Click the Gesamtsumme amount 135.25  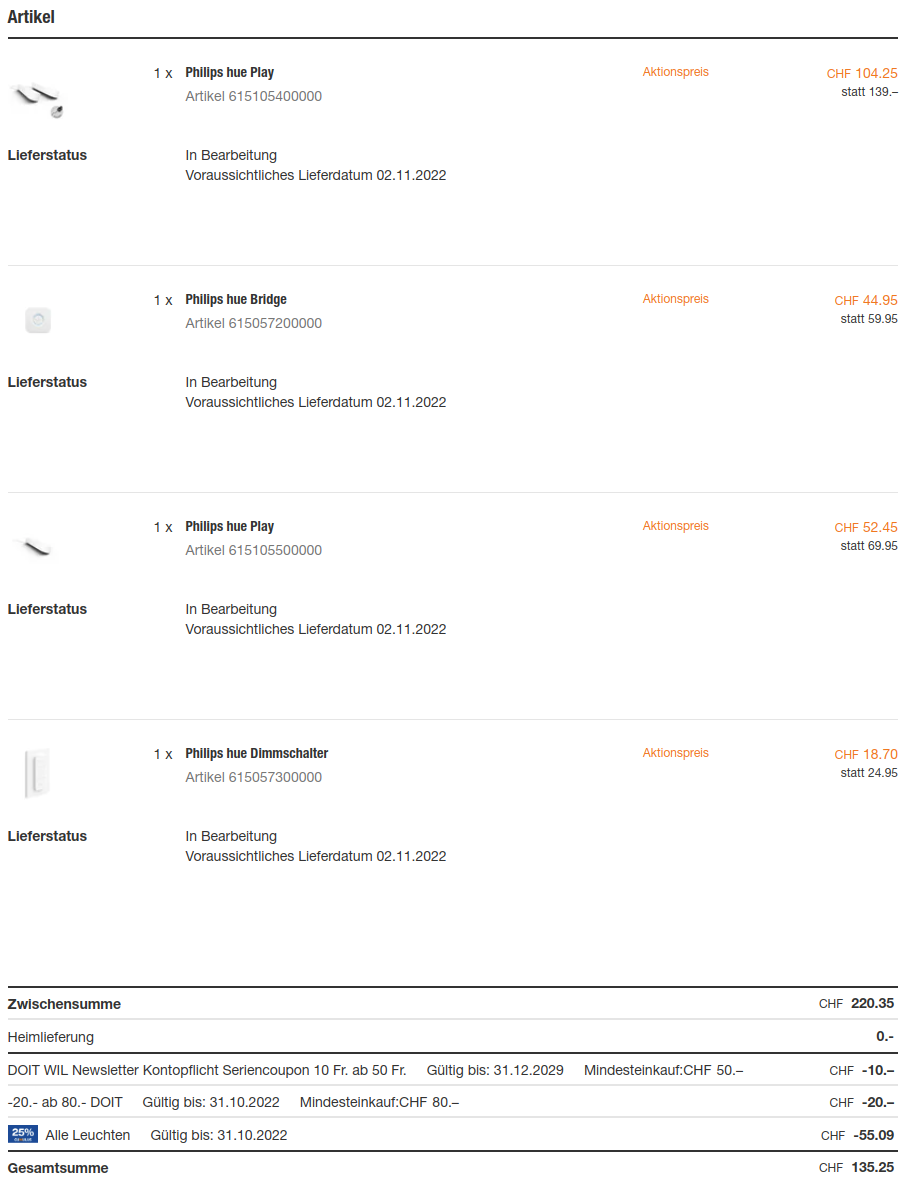pyautogui.click(x=872, y=1167)
